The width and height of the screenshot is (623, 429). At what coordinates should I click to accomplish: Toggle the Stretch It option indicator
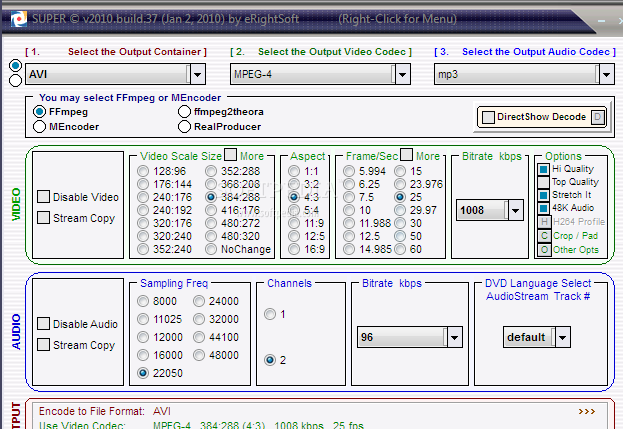tap(544, 195)
